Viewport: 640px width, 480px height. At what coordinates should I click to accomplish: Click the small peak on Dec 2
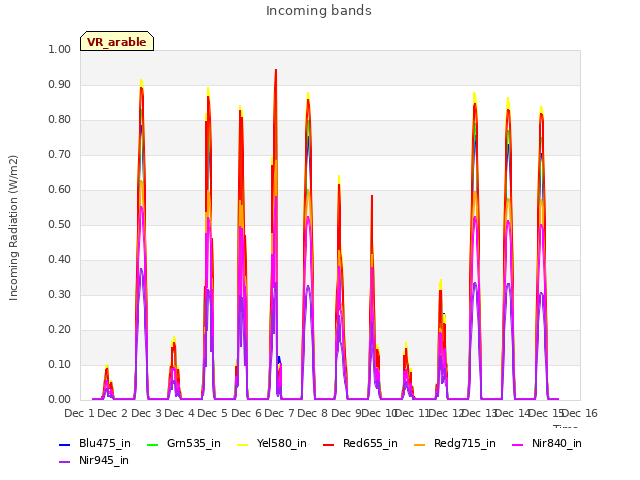(107, 366)
